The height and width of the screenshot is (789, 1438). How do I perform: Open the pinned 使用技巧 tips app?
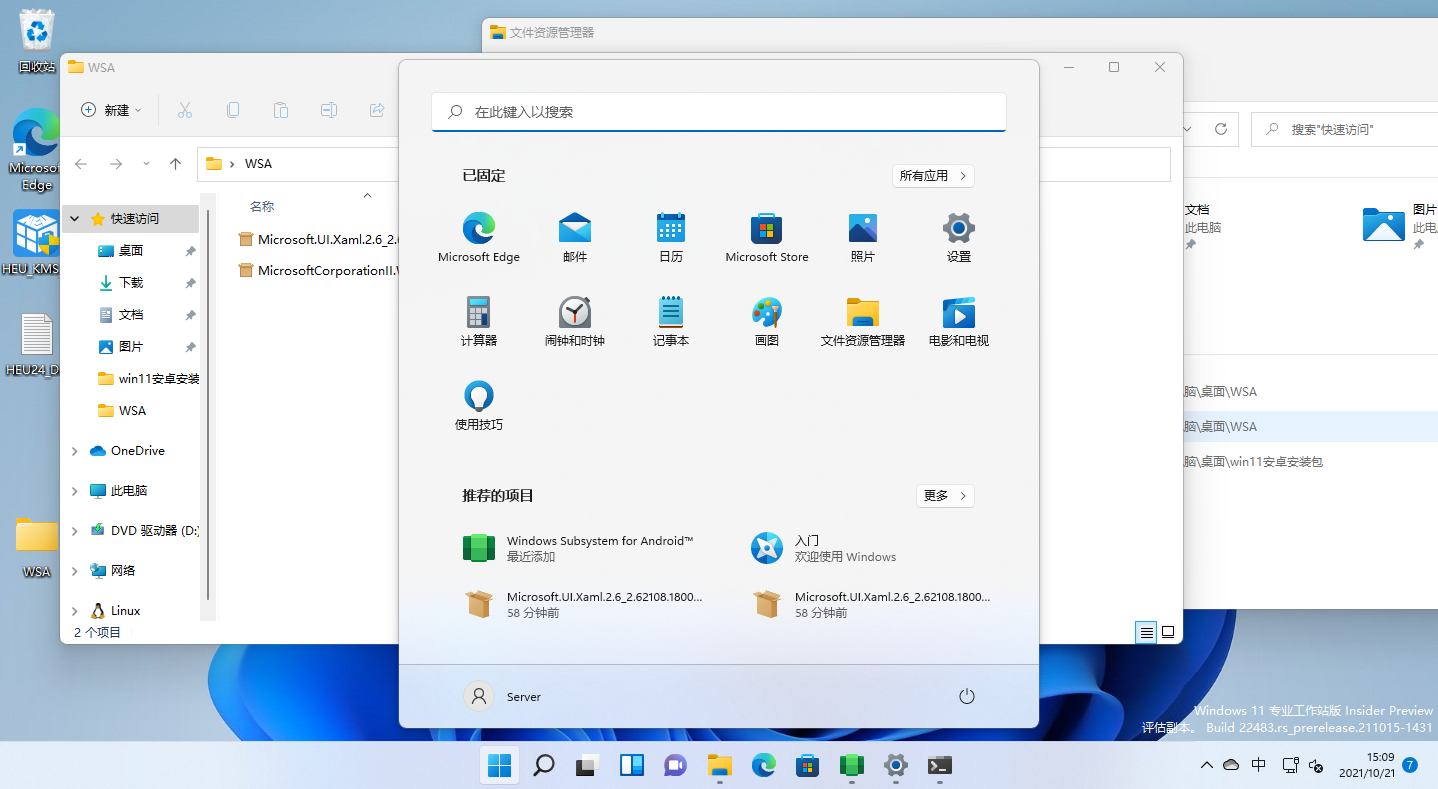tap(479, 405)
